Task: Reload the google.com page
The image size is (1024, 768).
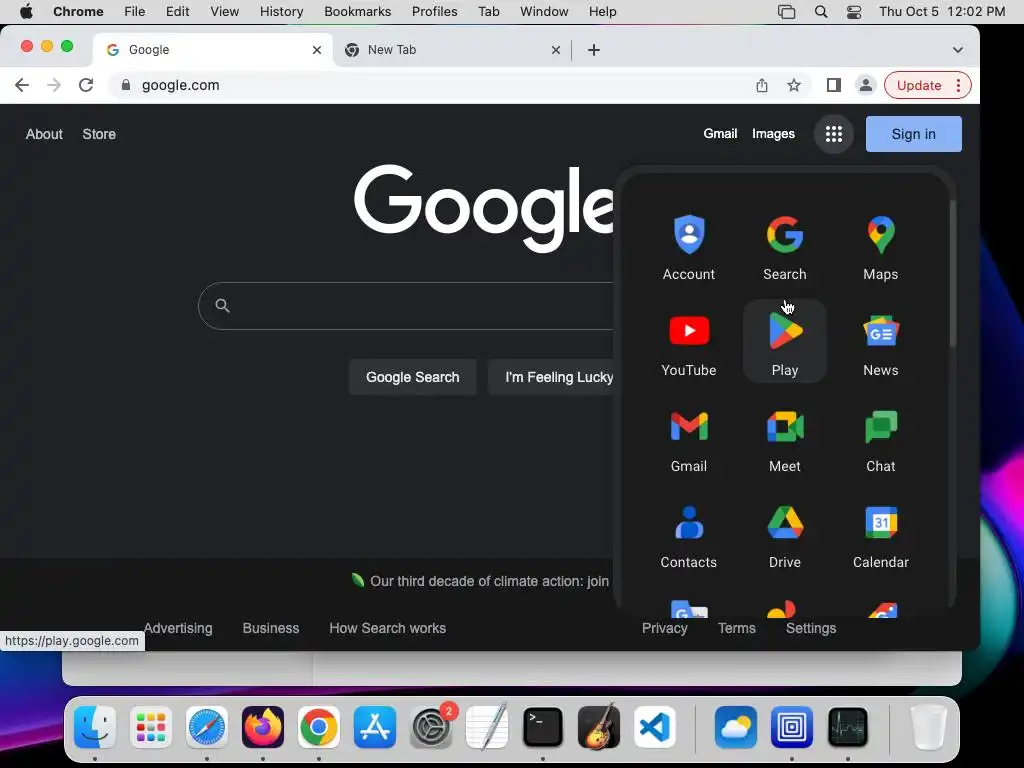Action: [x=86, y=85]
